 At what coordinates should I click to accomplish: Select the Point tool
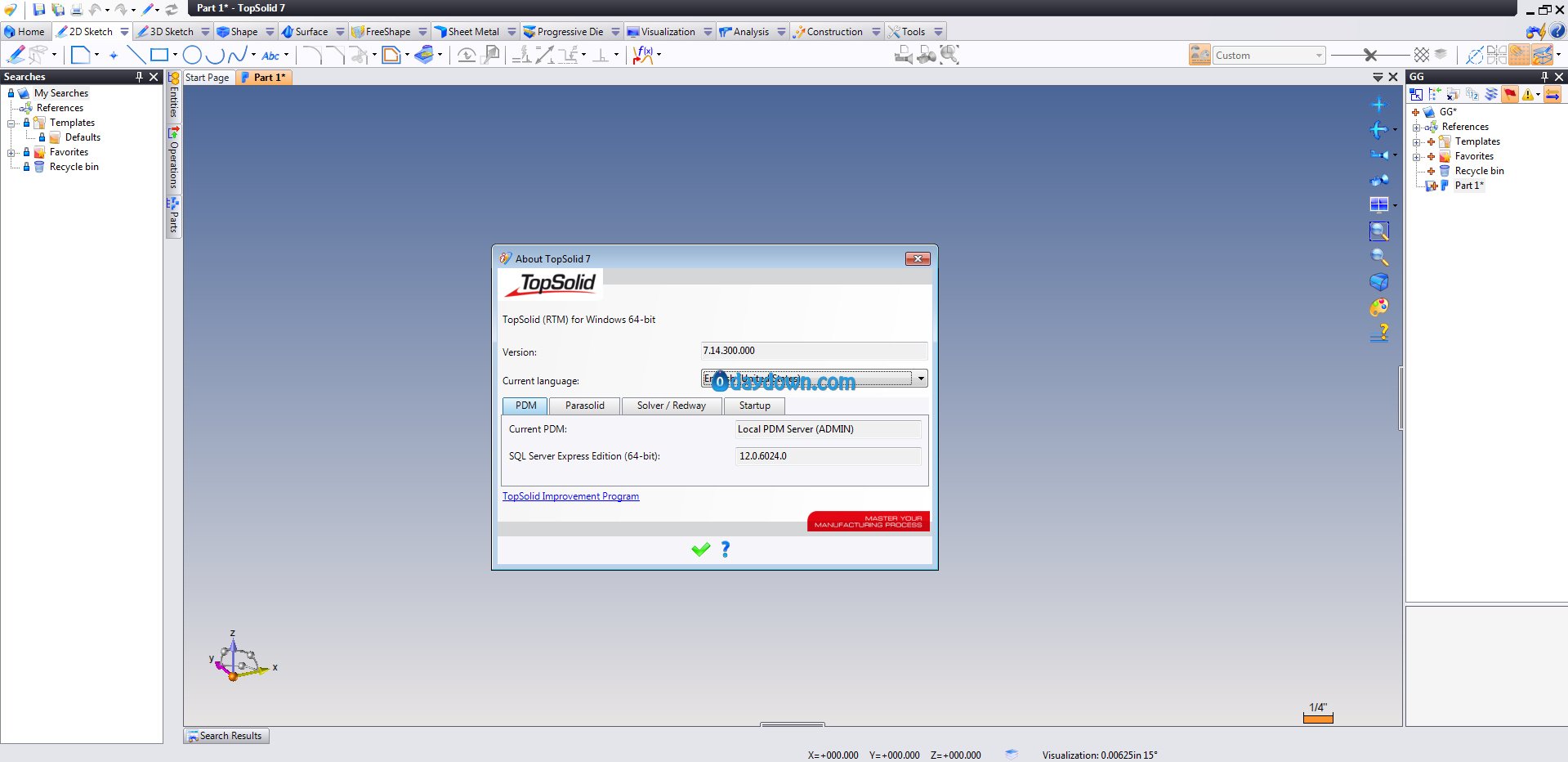pyautogui.click(x=114, y=56)
